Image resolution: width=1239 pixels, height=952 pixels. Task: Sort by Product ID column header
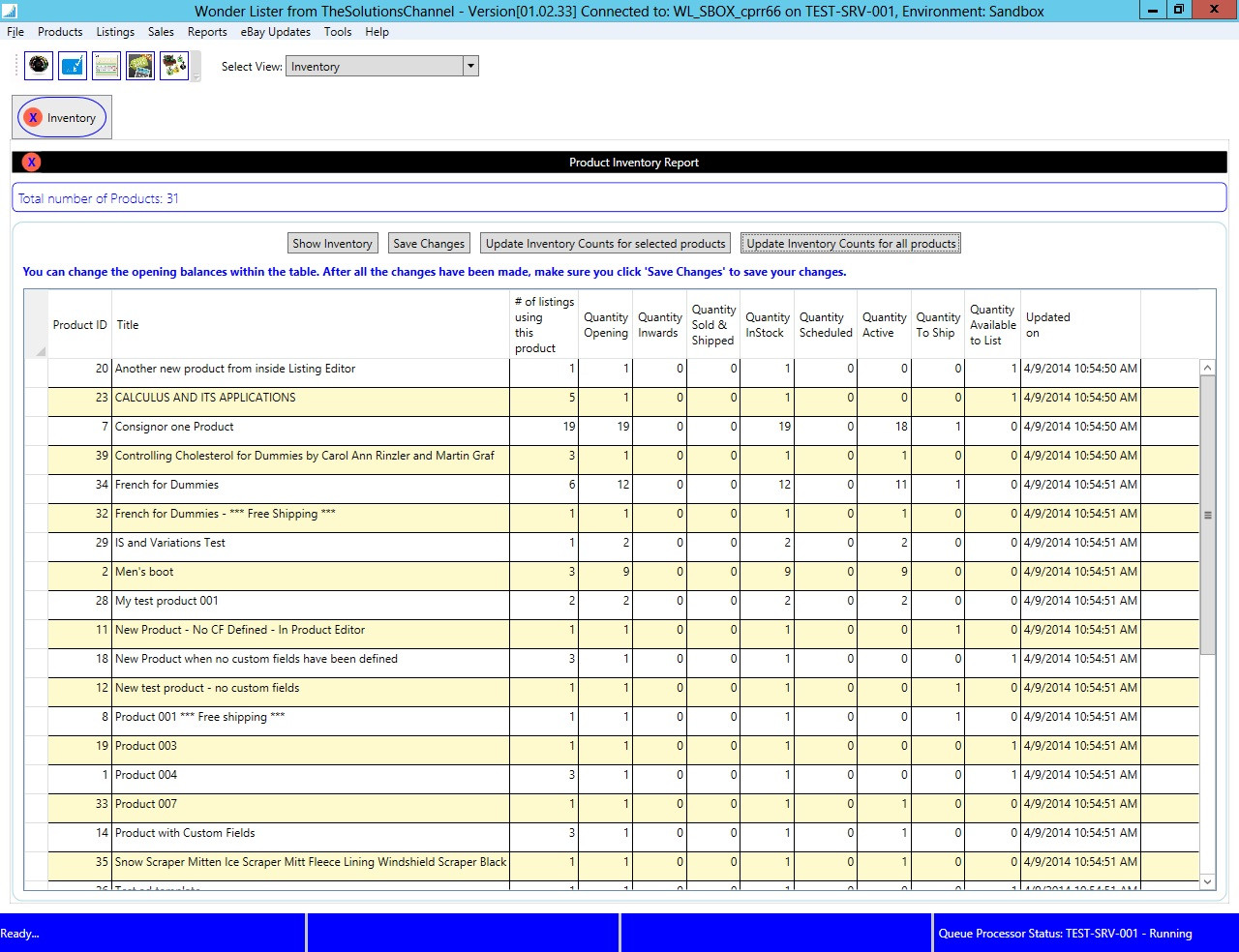coord(80,325)
